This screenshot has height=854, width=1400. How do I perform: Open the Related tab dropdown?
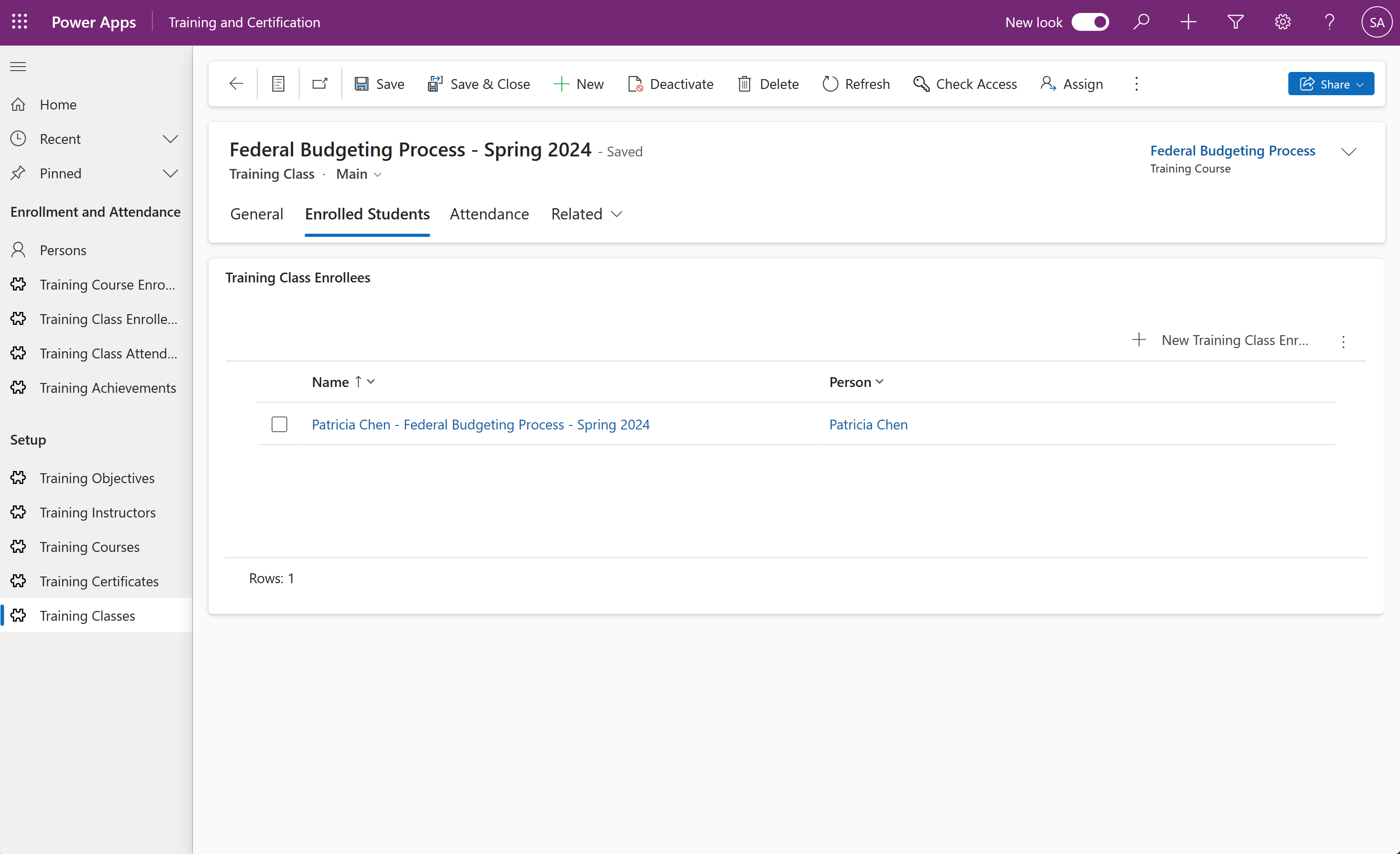(587, 215)
